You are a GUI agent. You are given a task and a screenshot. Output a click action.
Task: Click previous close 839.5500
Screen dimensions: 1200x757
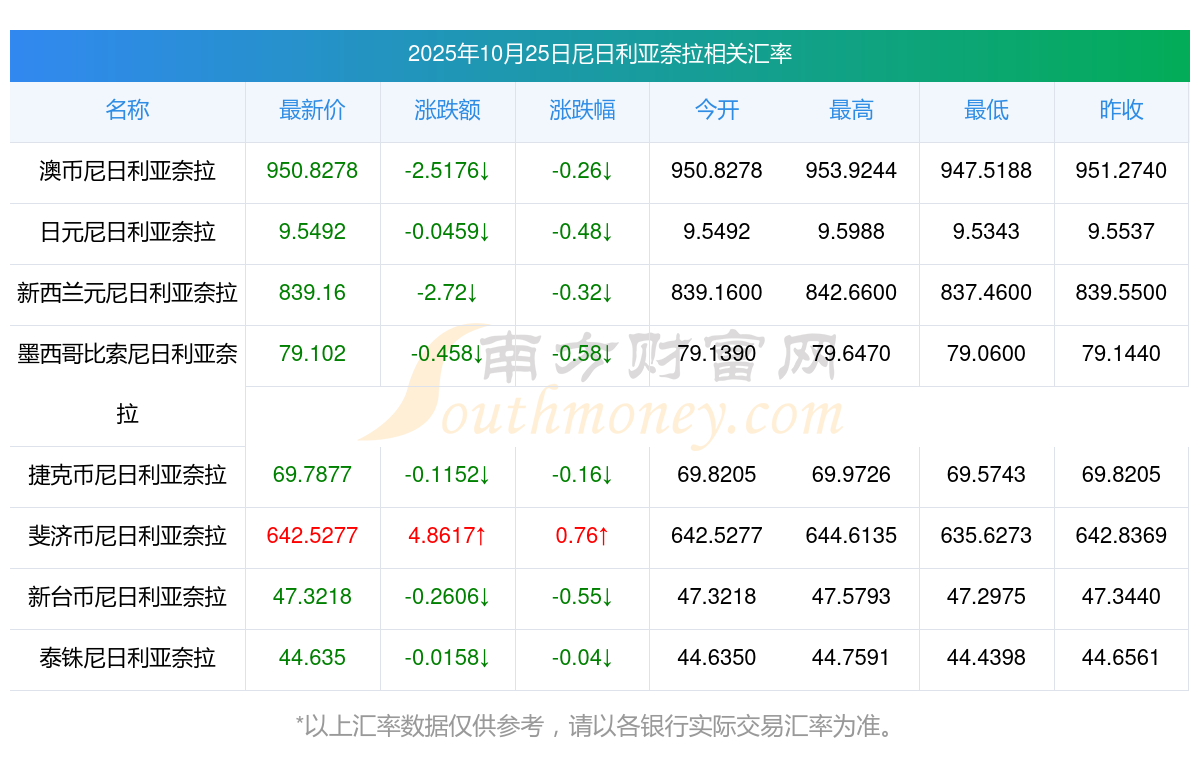pyautogui.click(x=1121, y=293)
